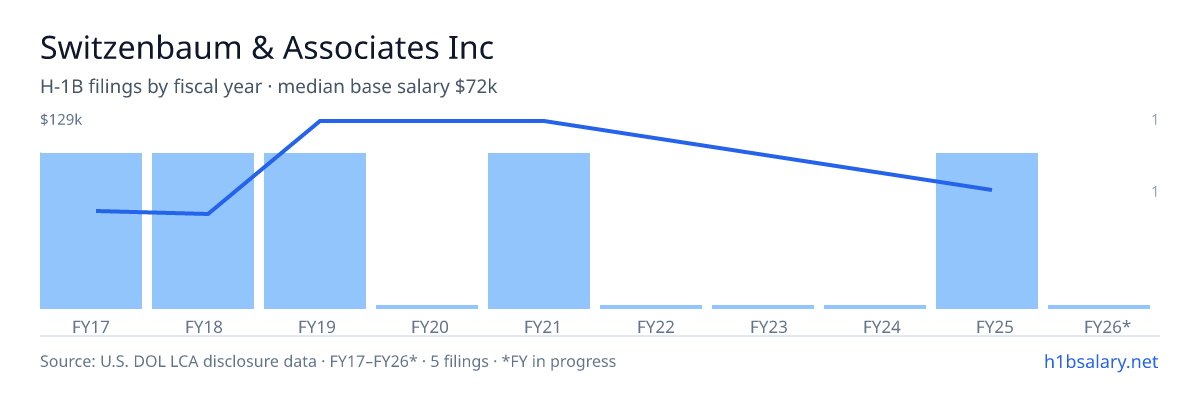Screen dimensions: 1200x400
Task: Click the FY22 bar stub
Action: click(651, 307)
